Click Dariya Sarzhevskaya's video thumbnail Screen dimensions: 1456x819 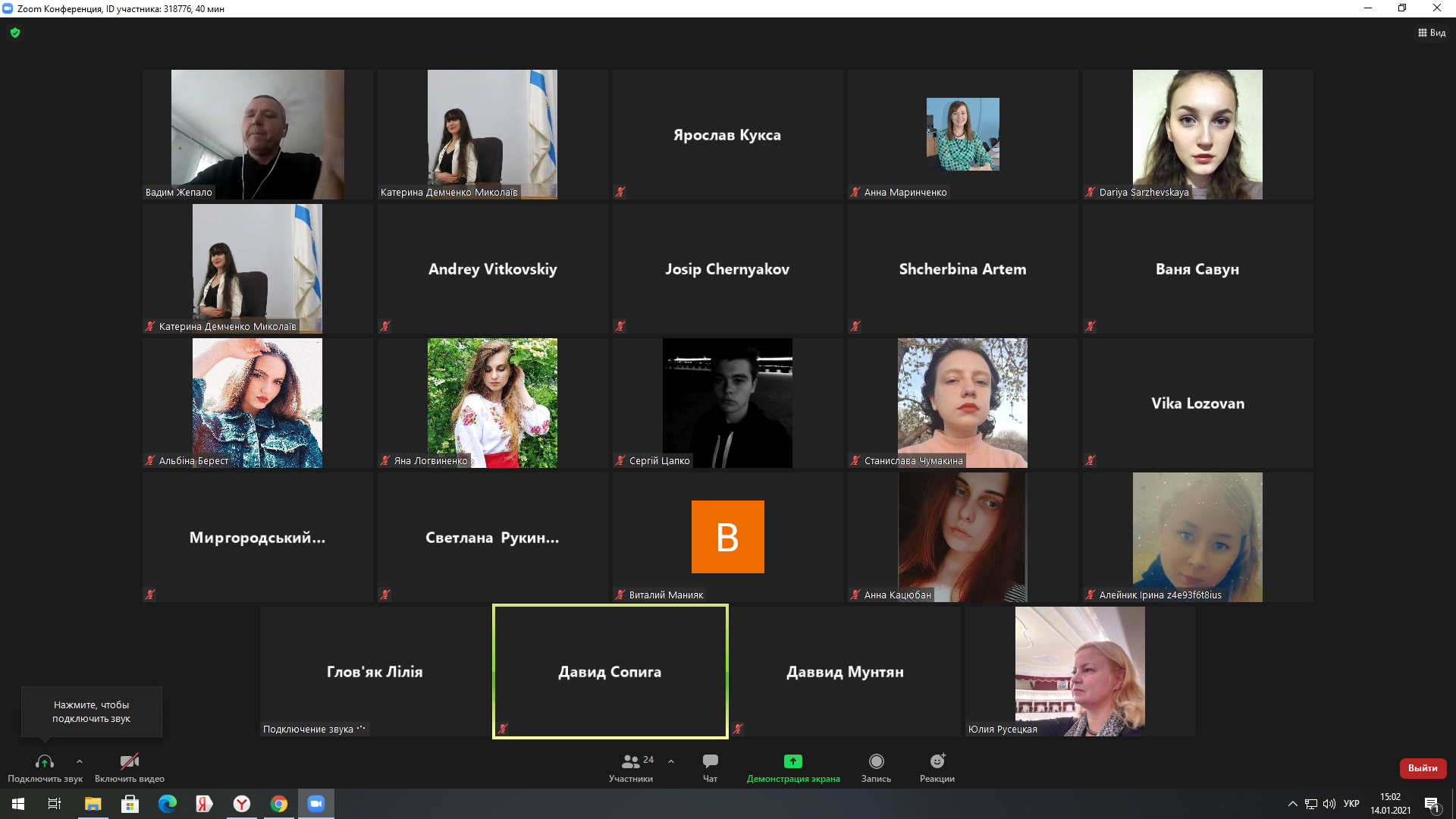[1197, 134]
